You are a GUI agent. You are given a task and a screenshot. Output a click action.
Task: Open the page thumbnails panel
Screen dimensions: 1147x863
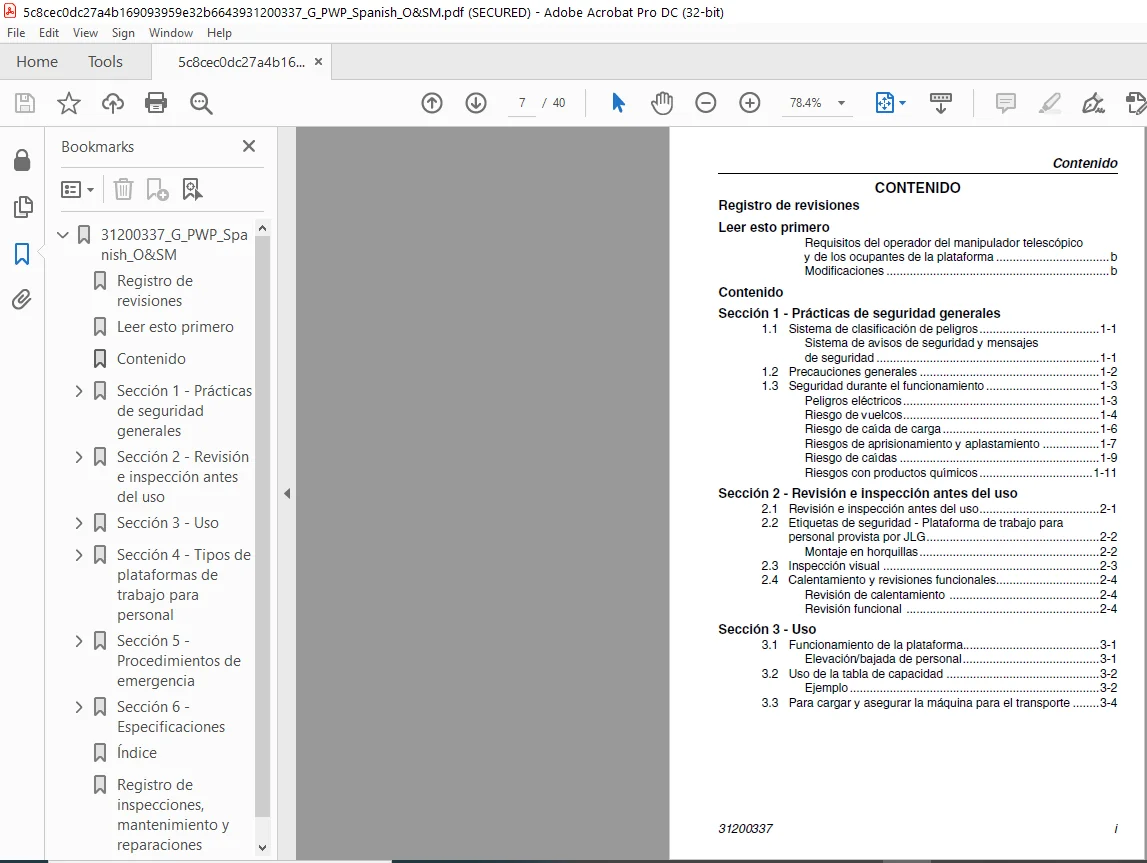pyautogui.click(x=23, y=207)
